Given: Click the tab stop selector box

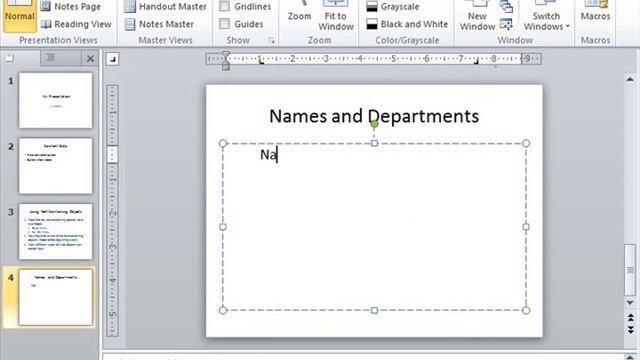Looking at the screenshot, I should click(112, 59).
